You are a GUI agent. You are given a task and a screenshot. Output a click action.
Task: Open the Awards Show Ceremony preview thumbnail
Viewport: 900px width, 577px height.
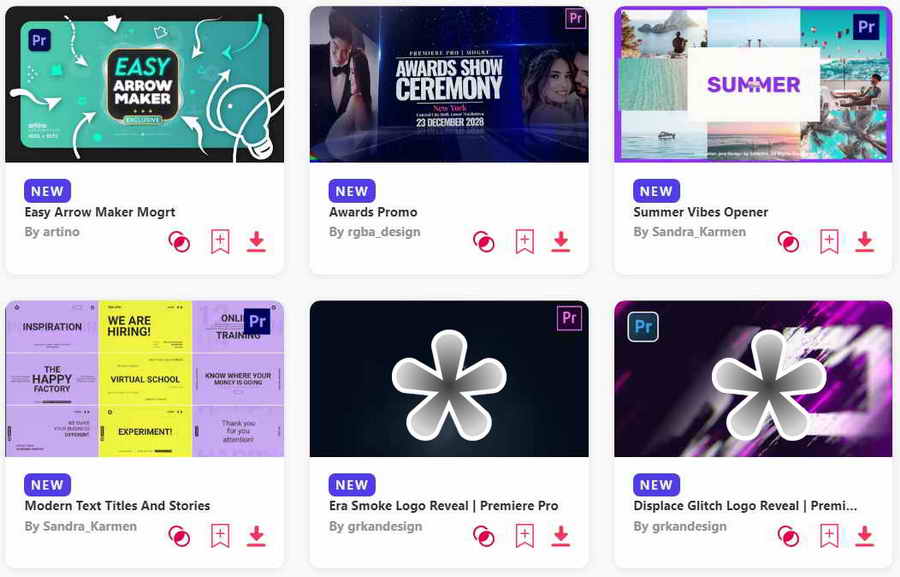click(449, 84)
